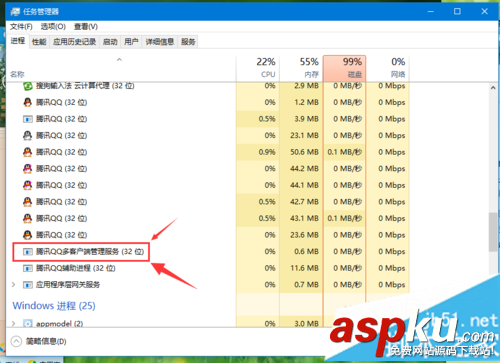Image resolution: width=500 pixels, height=363 pixels.
Task: Select 腾讯QQ辅助进程 (32 位) row
Action: 76,268
